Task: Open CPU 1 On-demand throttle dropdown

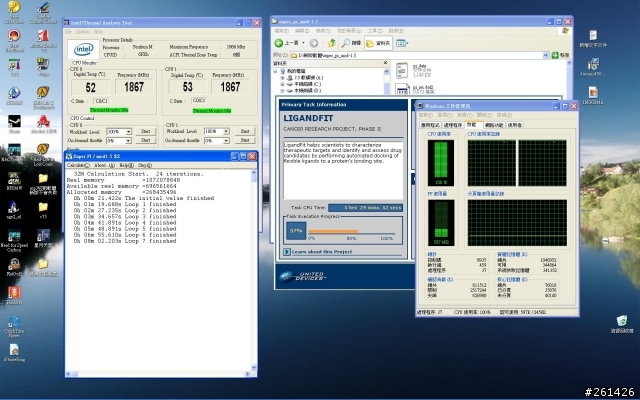Action: tap(226, 140)
